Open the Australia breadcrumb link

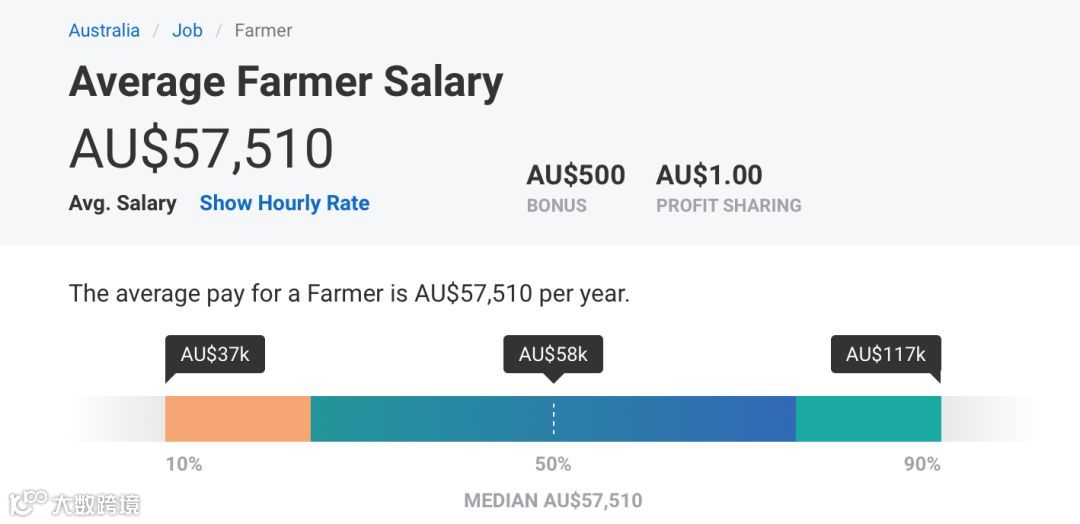[x=104, y=30]
